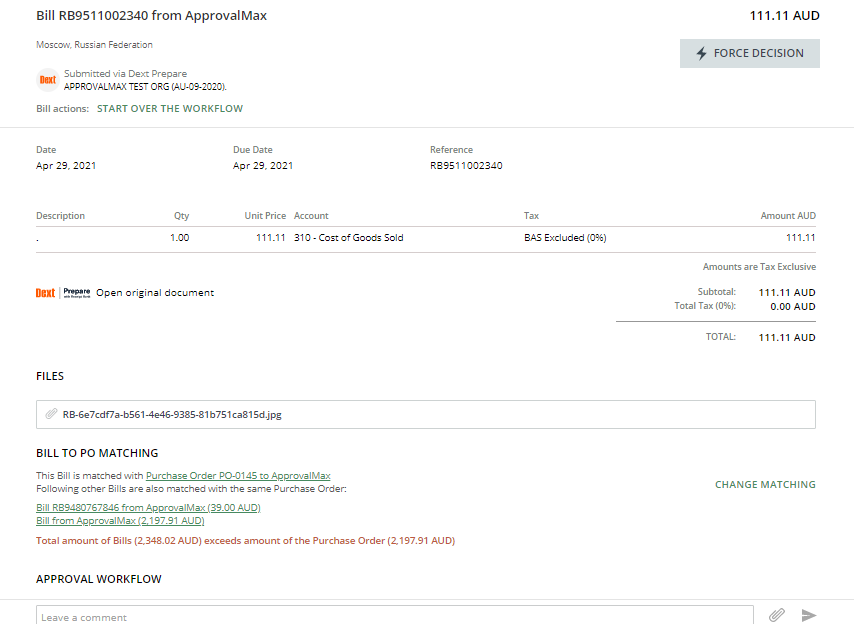Image resolution: width=854 pixels, height=624 pixels.
Task: Click the Approval Workflow heading
Action: tap(99, 579)
